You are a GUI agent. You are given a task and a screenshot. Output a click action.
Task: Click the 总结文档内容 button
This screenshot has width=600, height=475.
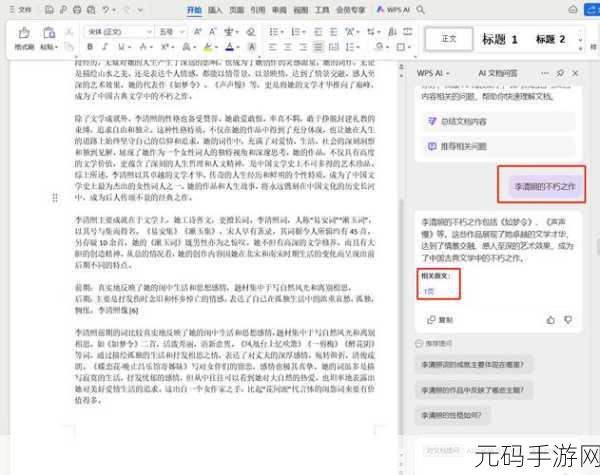coord(498,122)
